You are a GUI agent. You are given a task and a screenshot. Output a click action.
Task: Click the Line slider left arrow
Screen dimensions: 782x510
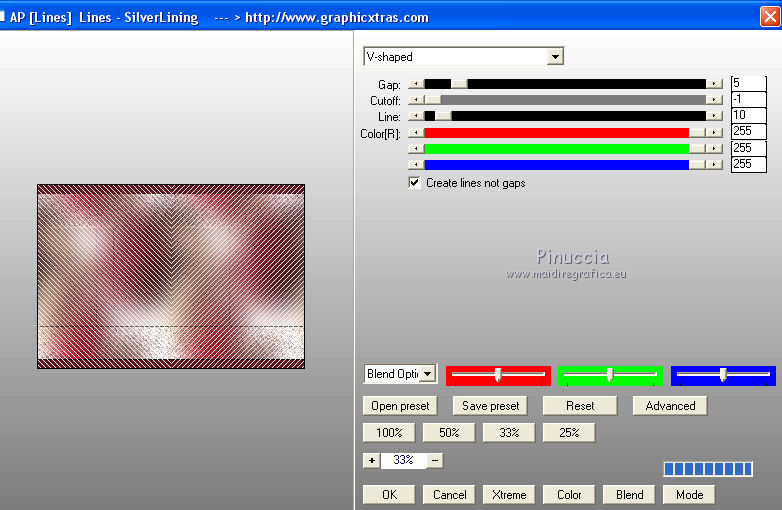416,116
